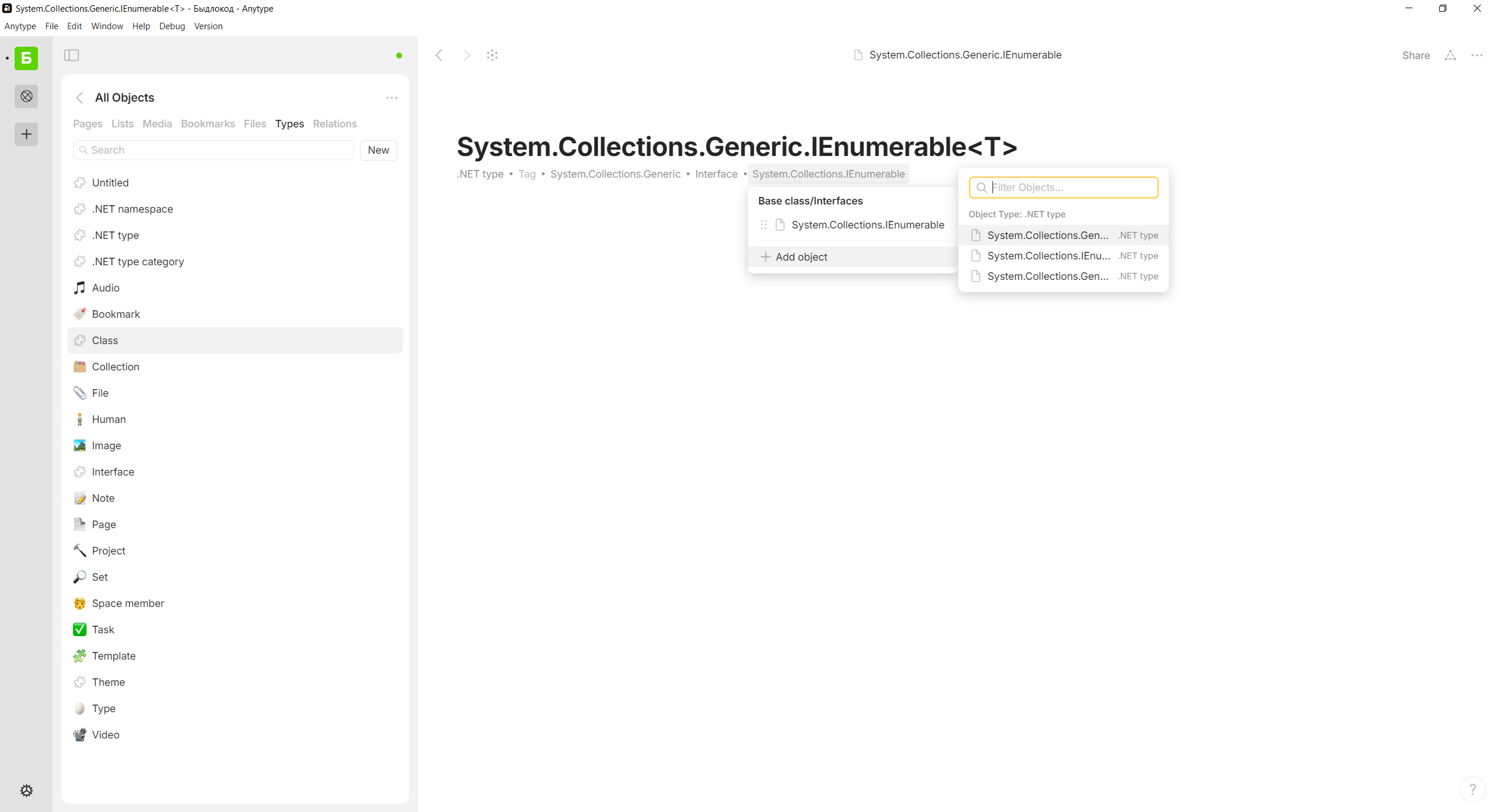The image size is (1496, 812).
Task: Click the drag handle beside System.Collections.IEnumerable
Action: click(763, 225)
